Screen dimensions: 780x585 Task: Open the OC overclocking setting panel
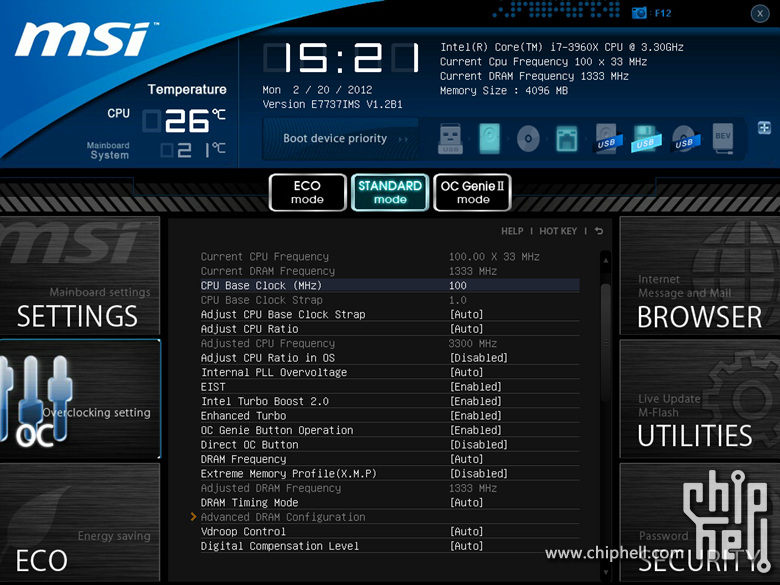coord(80,399)
